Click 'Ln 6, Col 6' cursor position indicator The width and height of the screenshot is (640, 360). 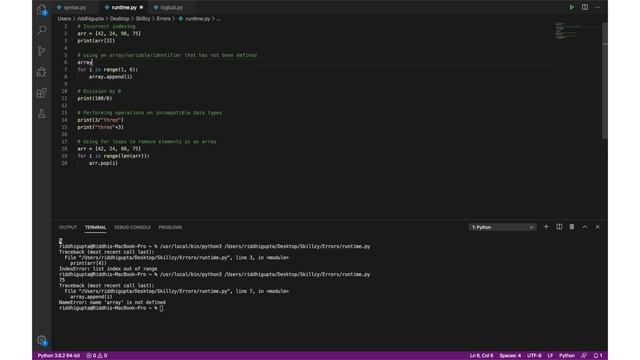click(x=481, y=356)
